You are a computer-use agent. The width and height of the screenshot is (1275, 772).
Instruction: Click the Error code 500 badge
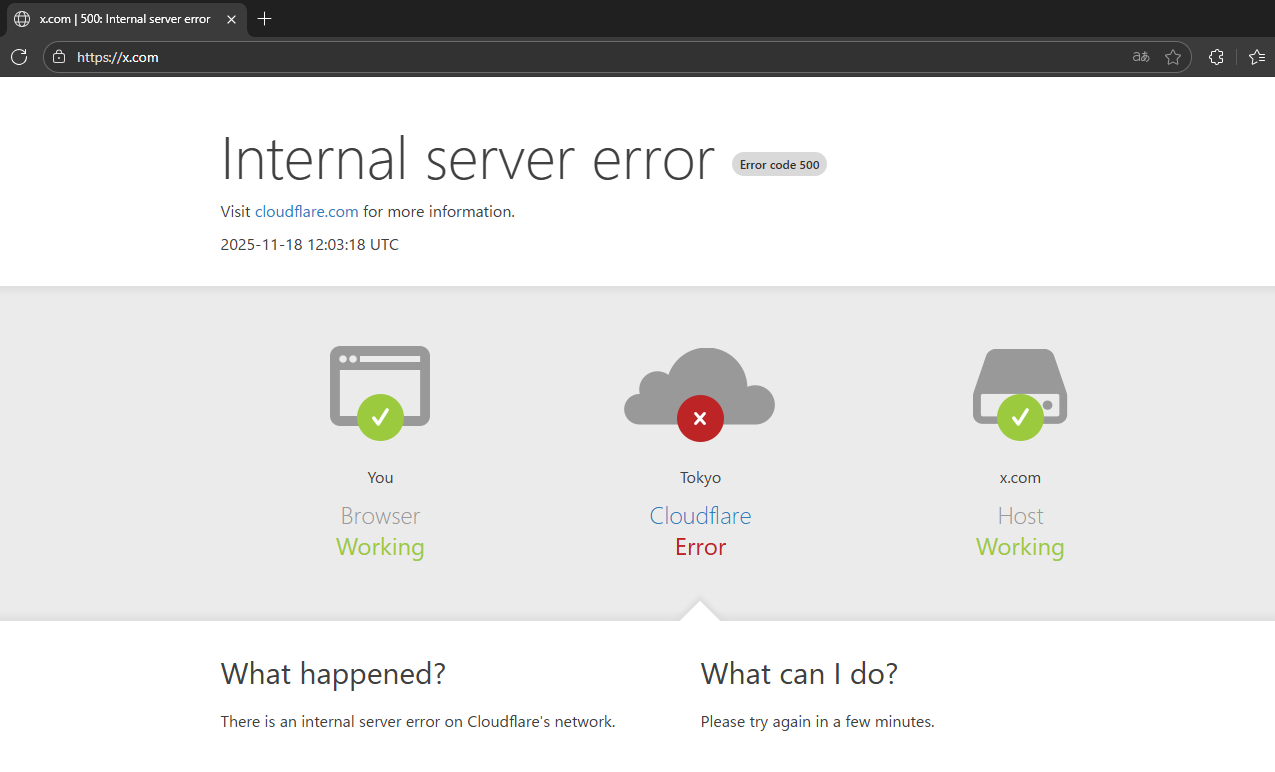779,165
